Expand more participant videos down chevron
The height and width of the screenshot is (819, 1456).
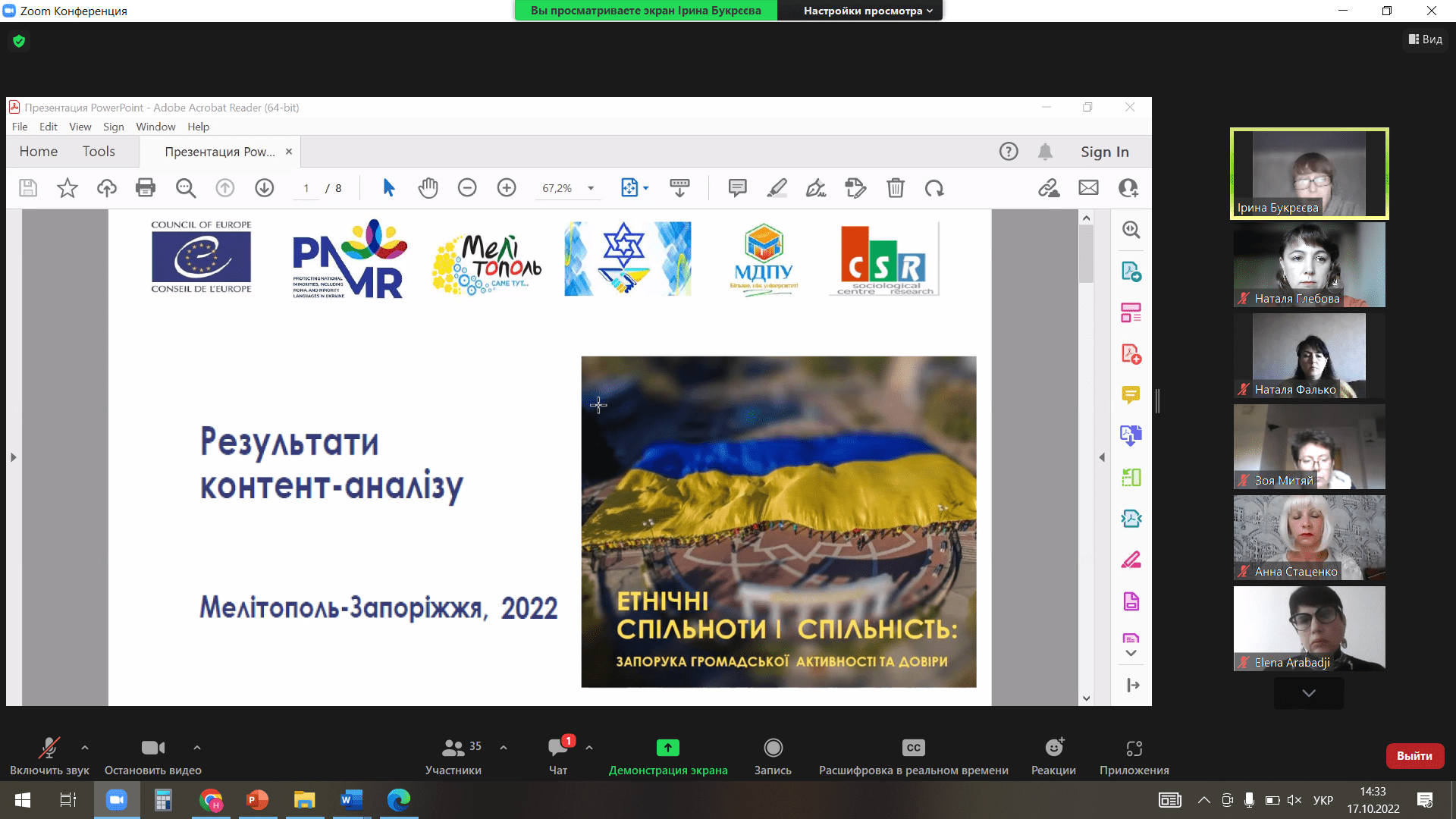pyautogui.click(x=1309, y=693)
